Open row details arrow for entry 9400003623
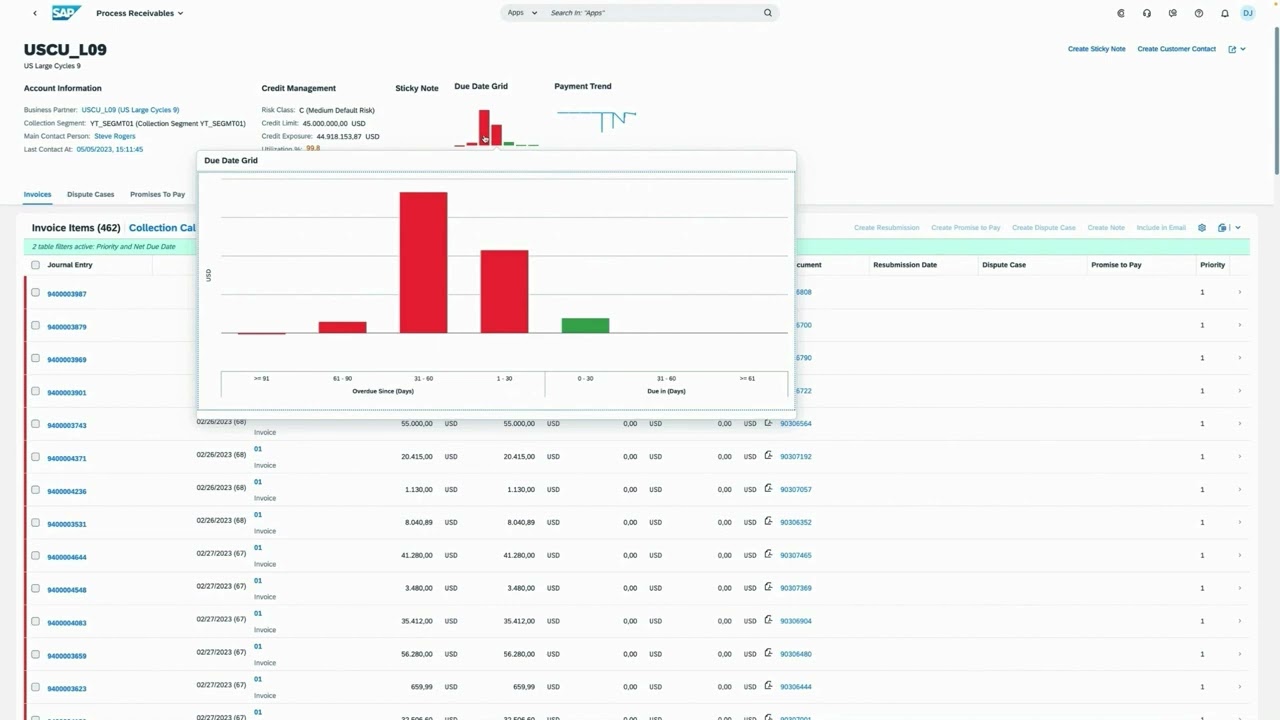1280x720 pixels. [1240, 687]
